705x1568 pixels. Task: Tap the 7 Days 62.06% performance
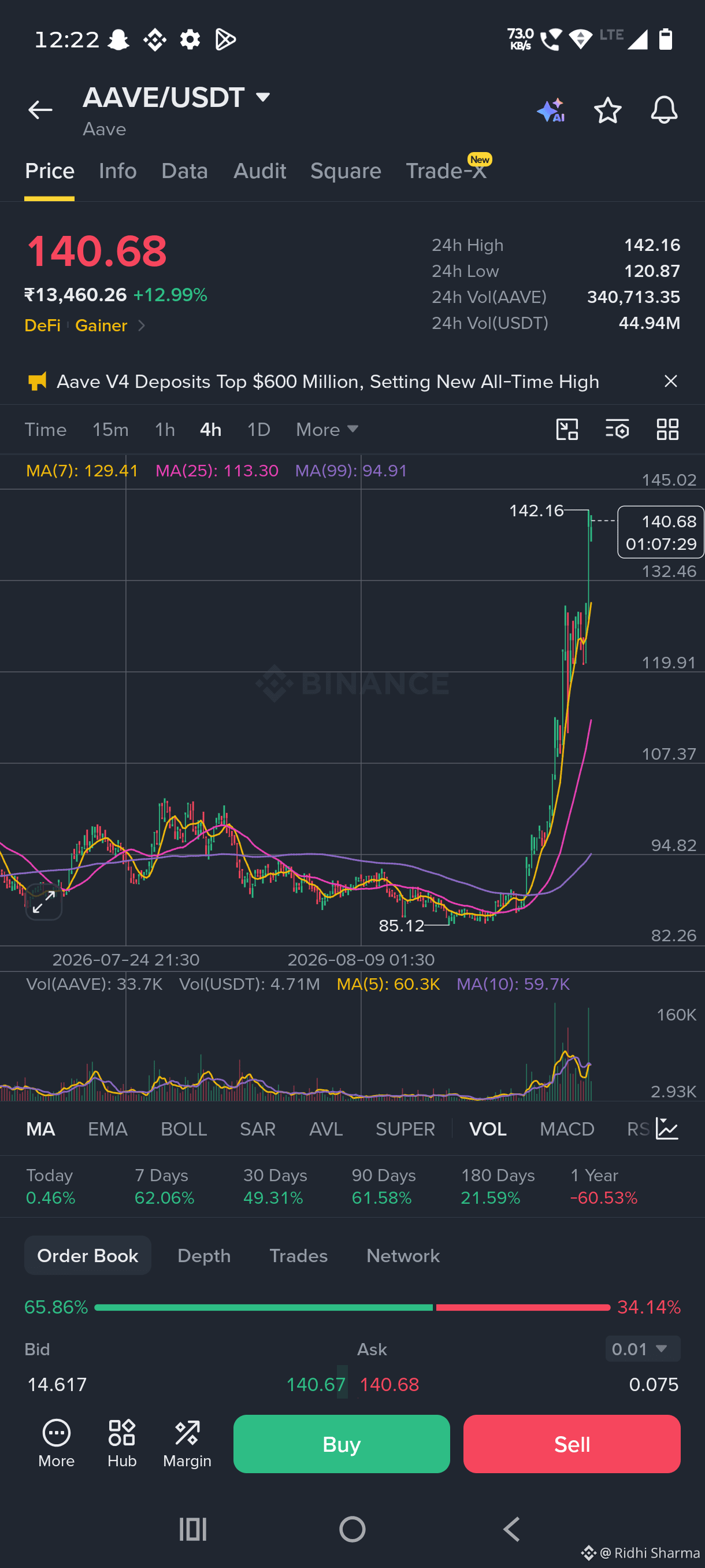tap(164, 1186)
